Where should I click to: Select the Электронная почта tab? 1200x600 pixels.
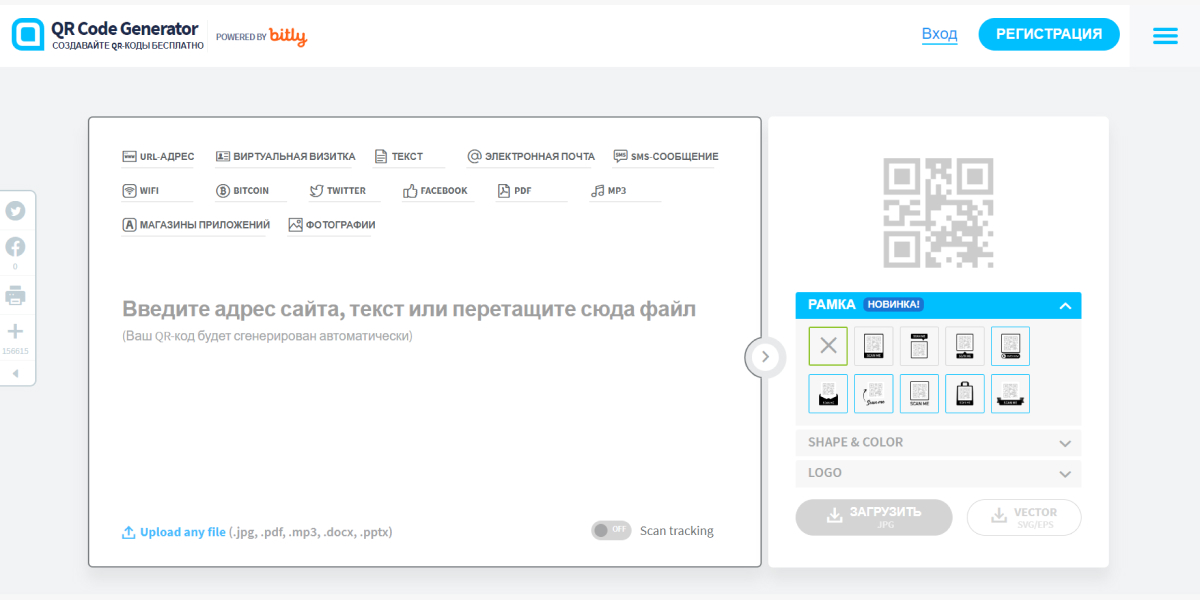(x=531, y=157)
